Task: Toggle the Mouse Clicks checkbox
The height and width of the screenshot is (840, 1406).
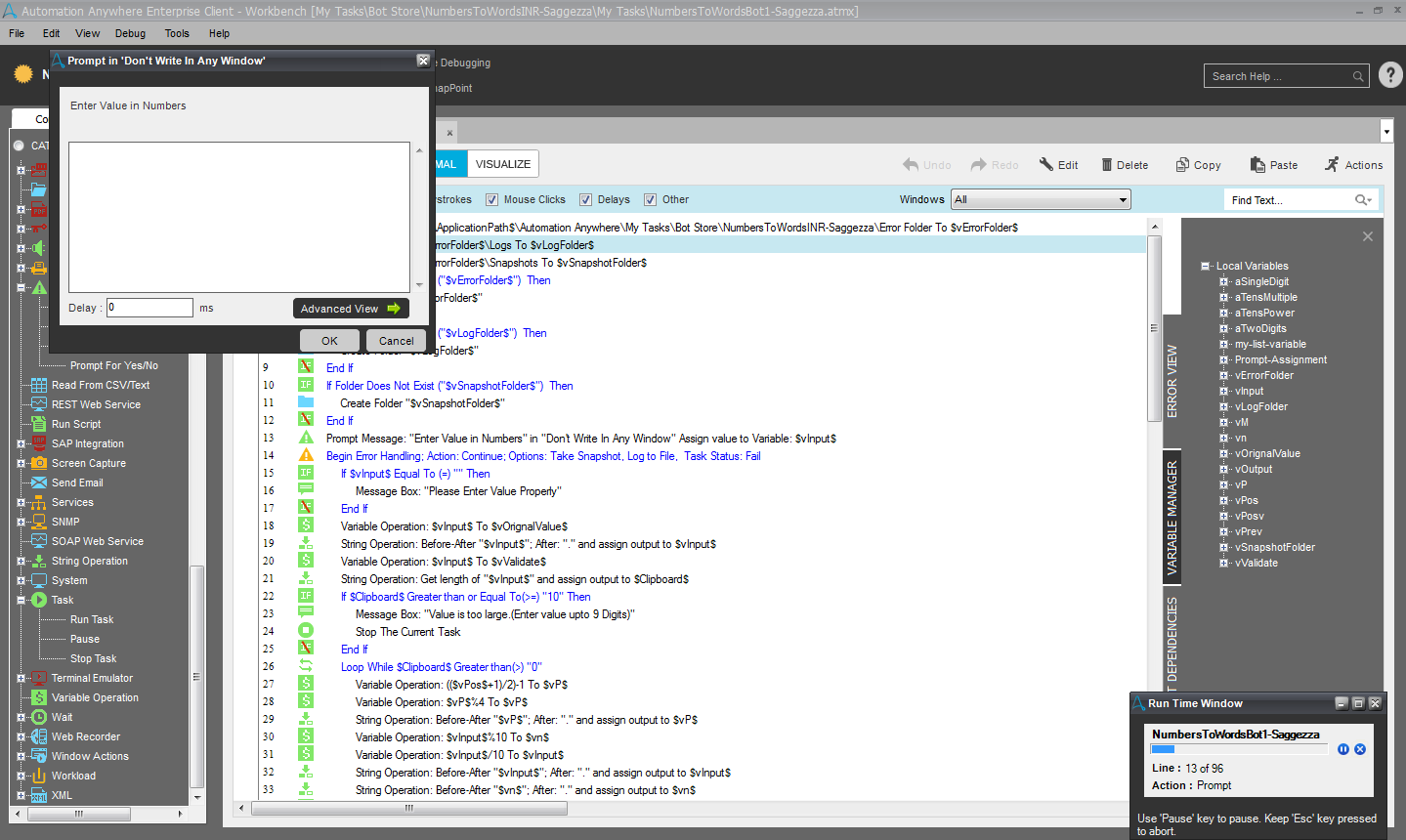Action: tap(492, 200)
